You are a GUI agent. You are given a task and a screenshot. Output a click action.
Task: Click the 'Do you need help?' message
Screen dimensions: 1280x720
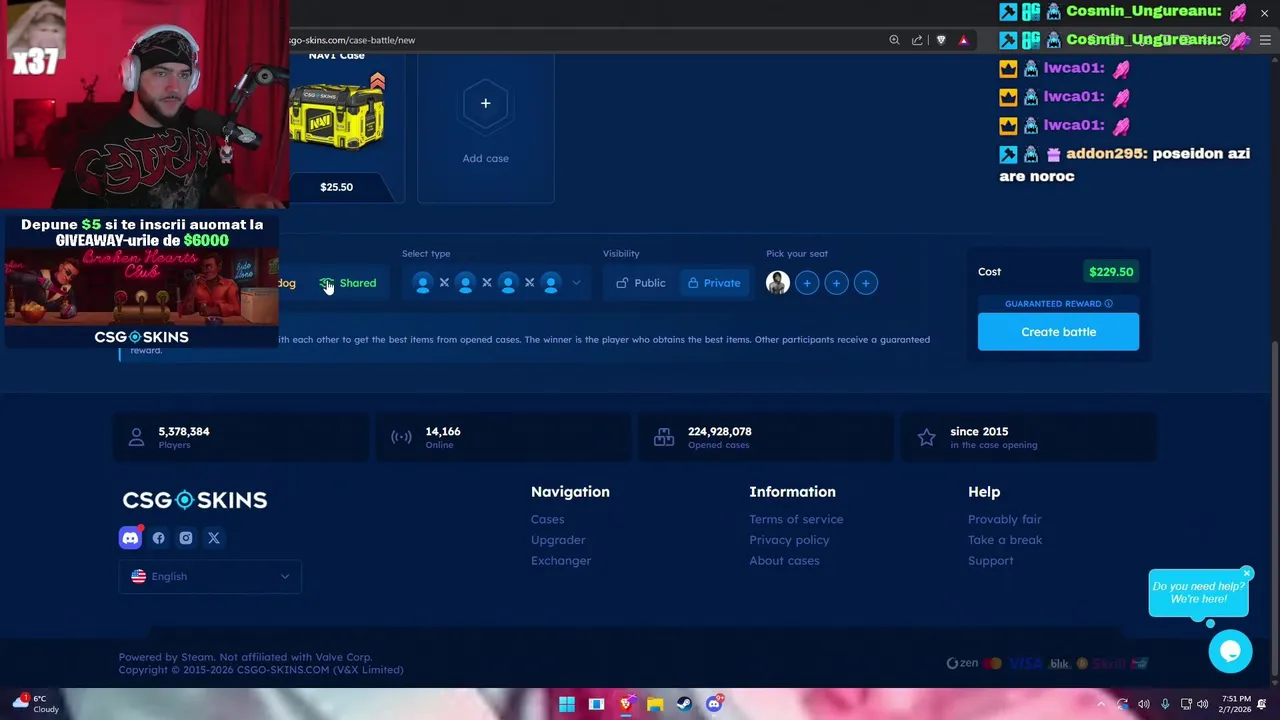tap(1199, 593)
